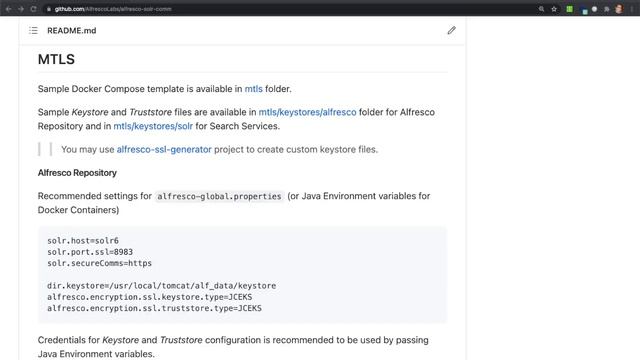Click the ssl.keystore.type=JCEKS code line
The width and height of the screenshot is (640, 360).
[x=149, y=297]
